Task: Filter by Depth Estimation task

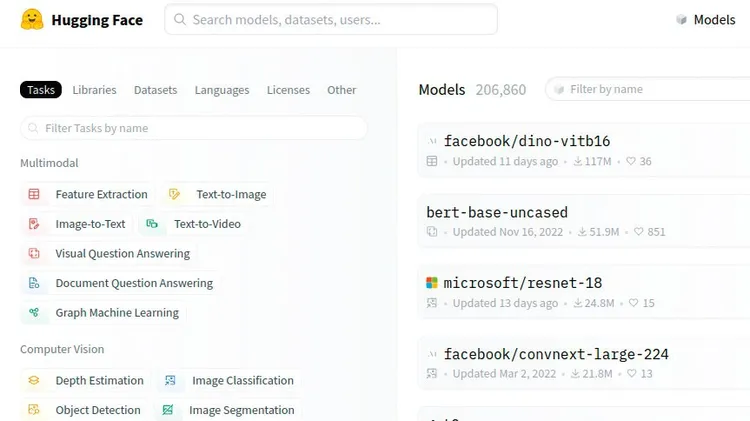Action: pos(86,380)
